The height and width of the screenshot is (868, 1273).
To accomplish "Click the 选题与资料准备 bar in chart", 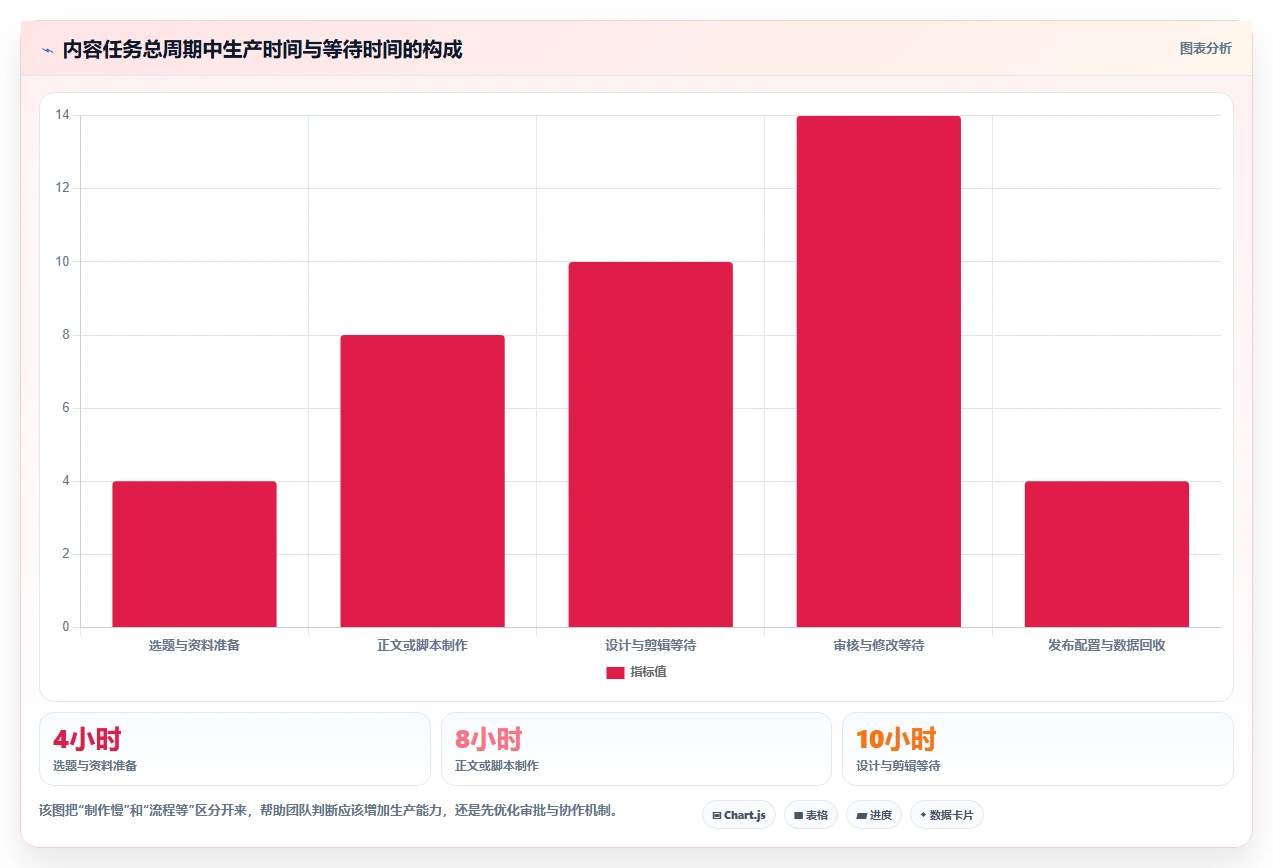I will tap(194, 554).
